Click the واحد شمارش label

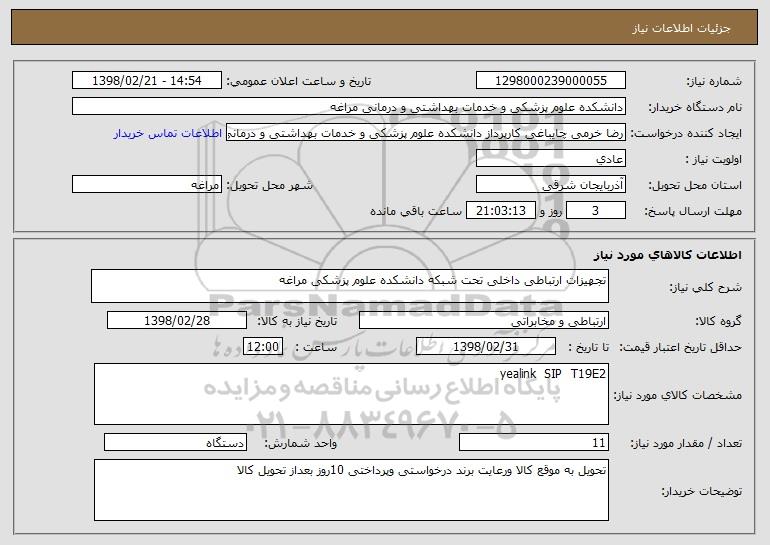(301, 443)
